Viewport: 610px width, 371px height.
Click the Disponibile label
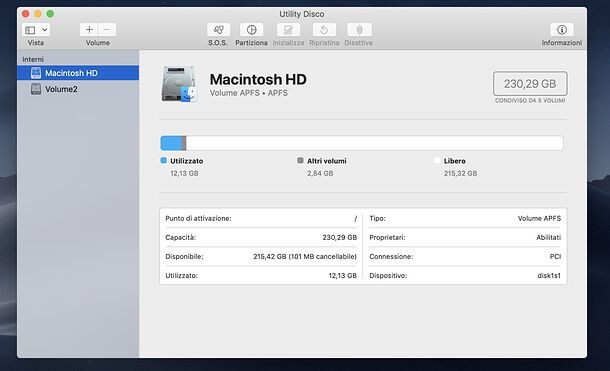(184, 257)
